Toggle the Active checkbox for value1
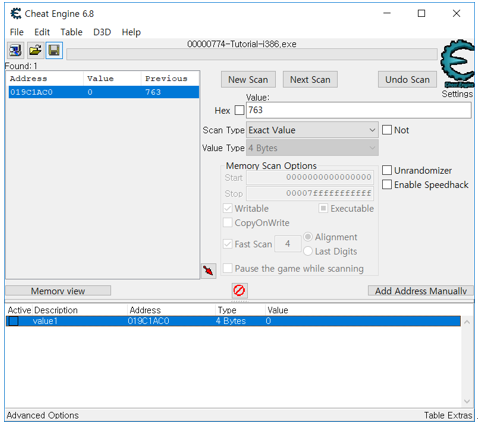Screen dimensions: 478x423 14,321
